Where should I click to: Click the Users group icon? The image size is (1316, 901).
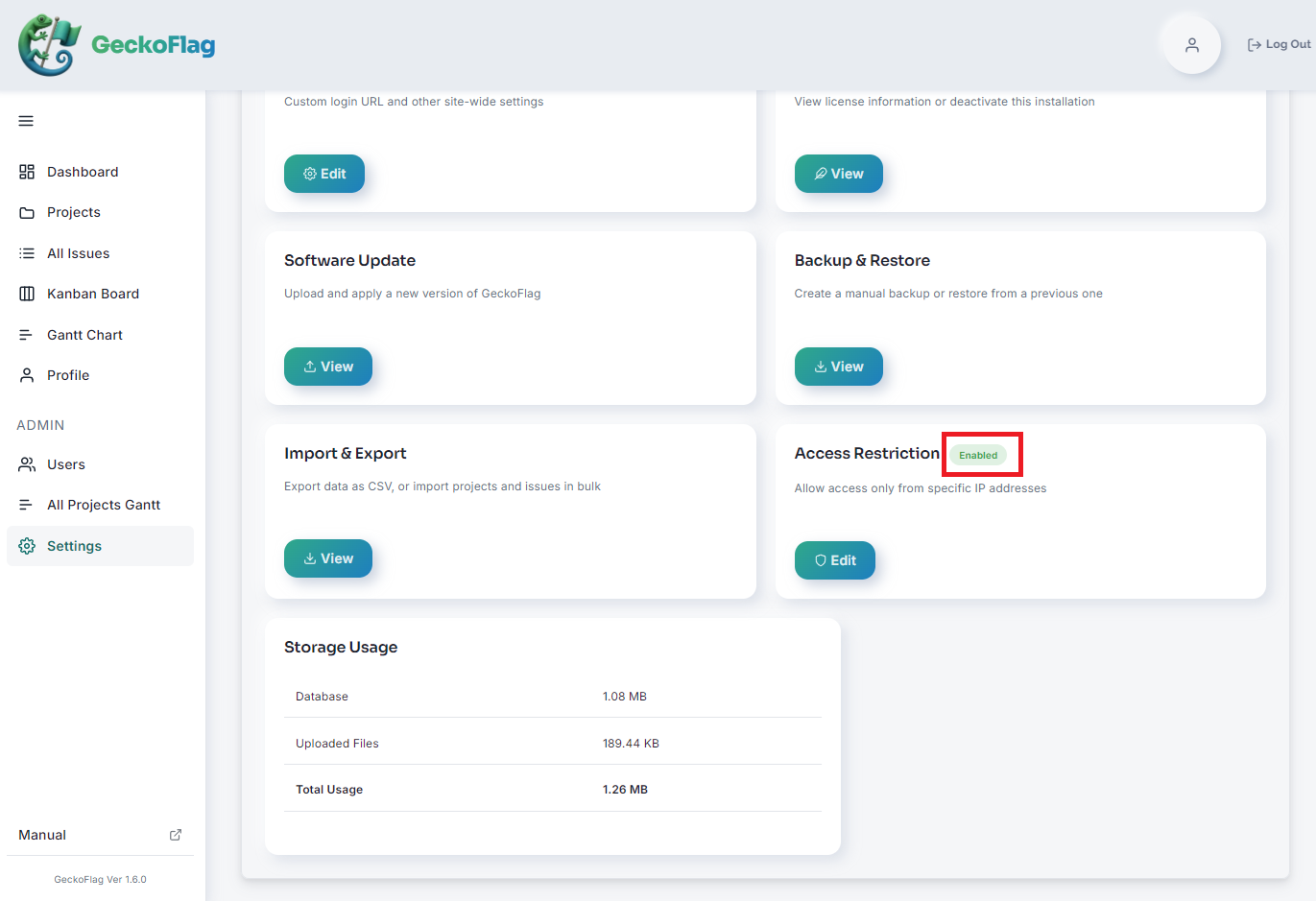[27, 464]
